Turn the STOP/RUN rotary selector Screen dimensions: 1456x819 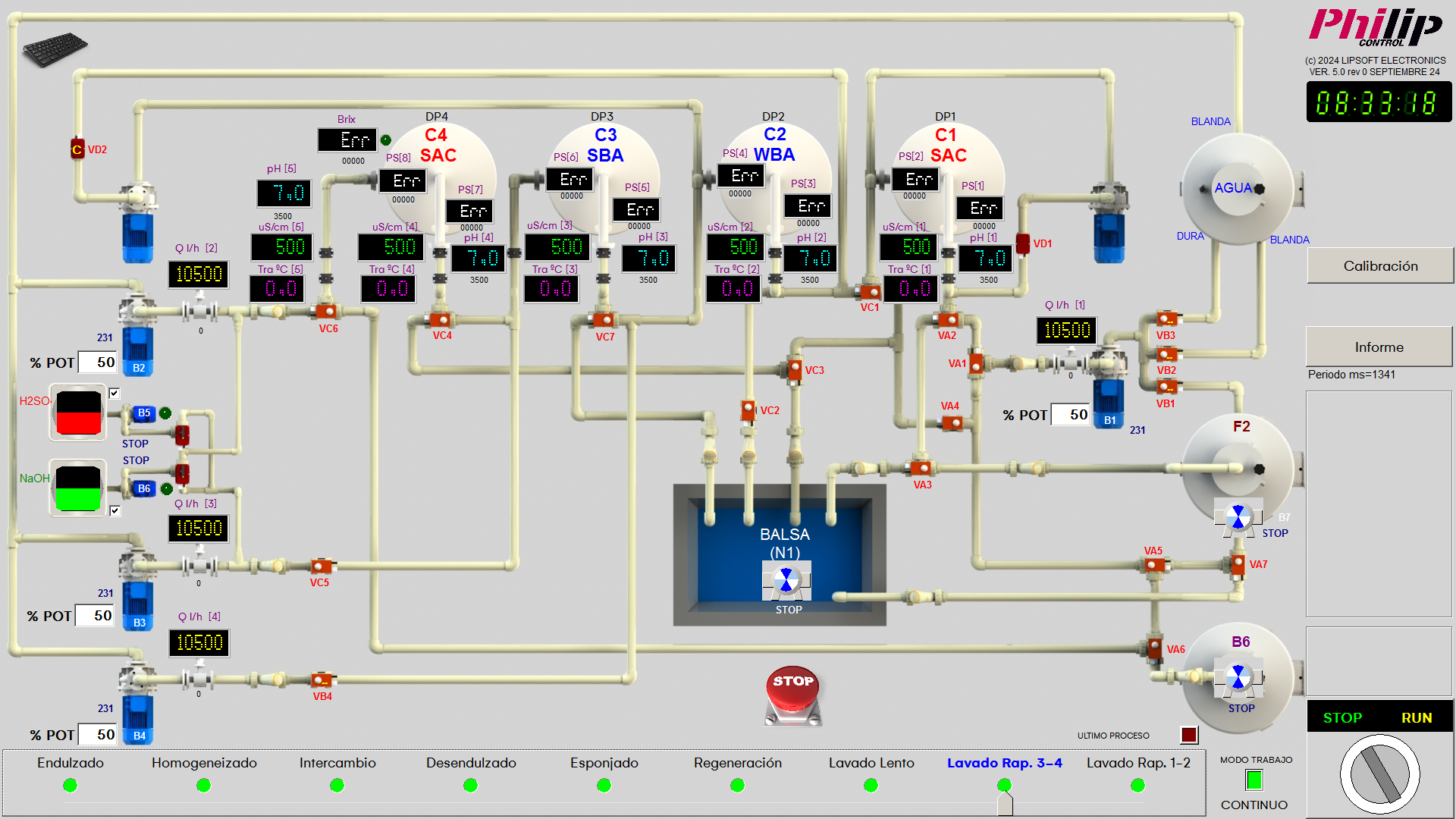click(x=1379, y=775)
